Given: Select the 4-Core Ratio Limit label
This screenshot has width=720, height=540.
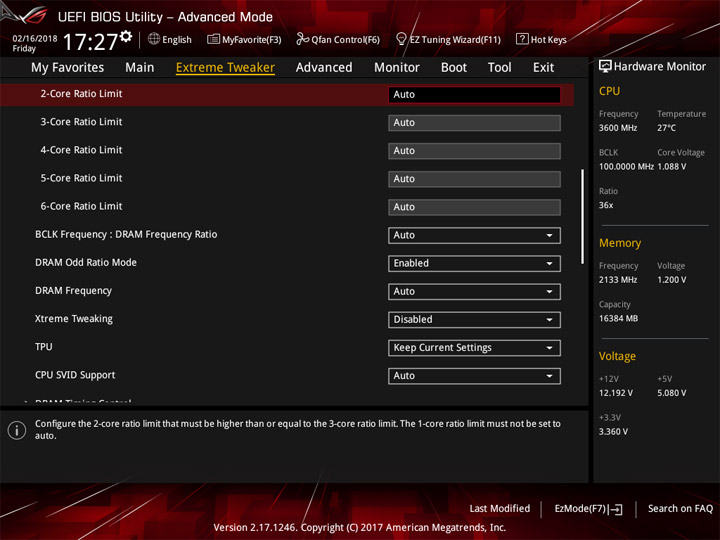Looking at the screenshot, I should coord(81,150).
